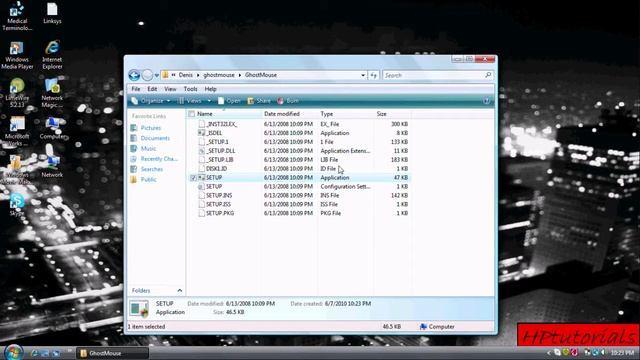640x360 pixels.
Task: Select the SETUP Configuration Settings file icon
Action: 202,187
